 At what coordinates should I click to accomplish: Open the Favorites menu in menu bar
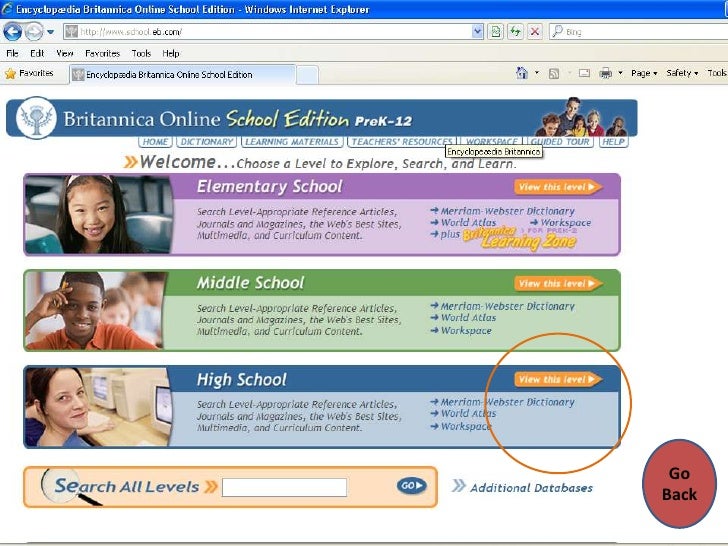103,53
